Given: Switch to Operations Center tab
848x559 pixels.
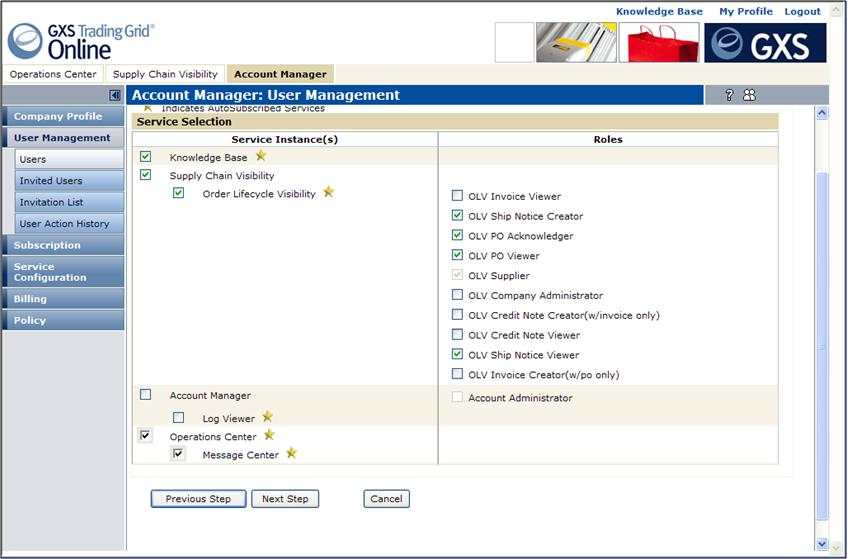Looking at the screenshot, I should (53, 74).
